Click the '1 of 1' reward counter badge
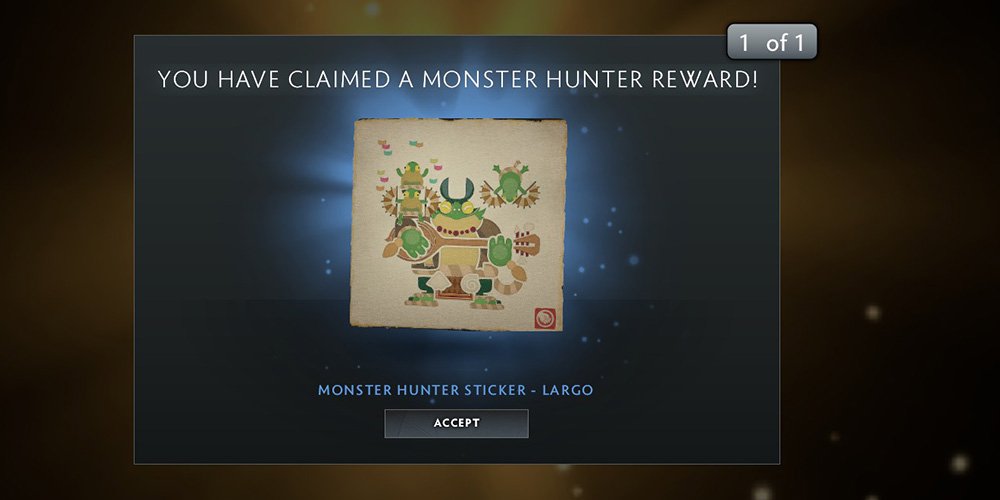The height and width of the screenshot is (500, 1000). 772,42
